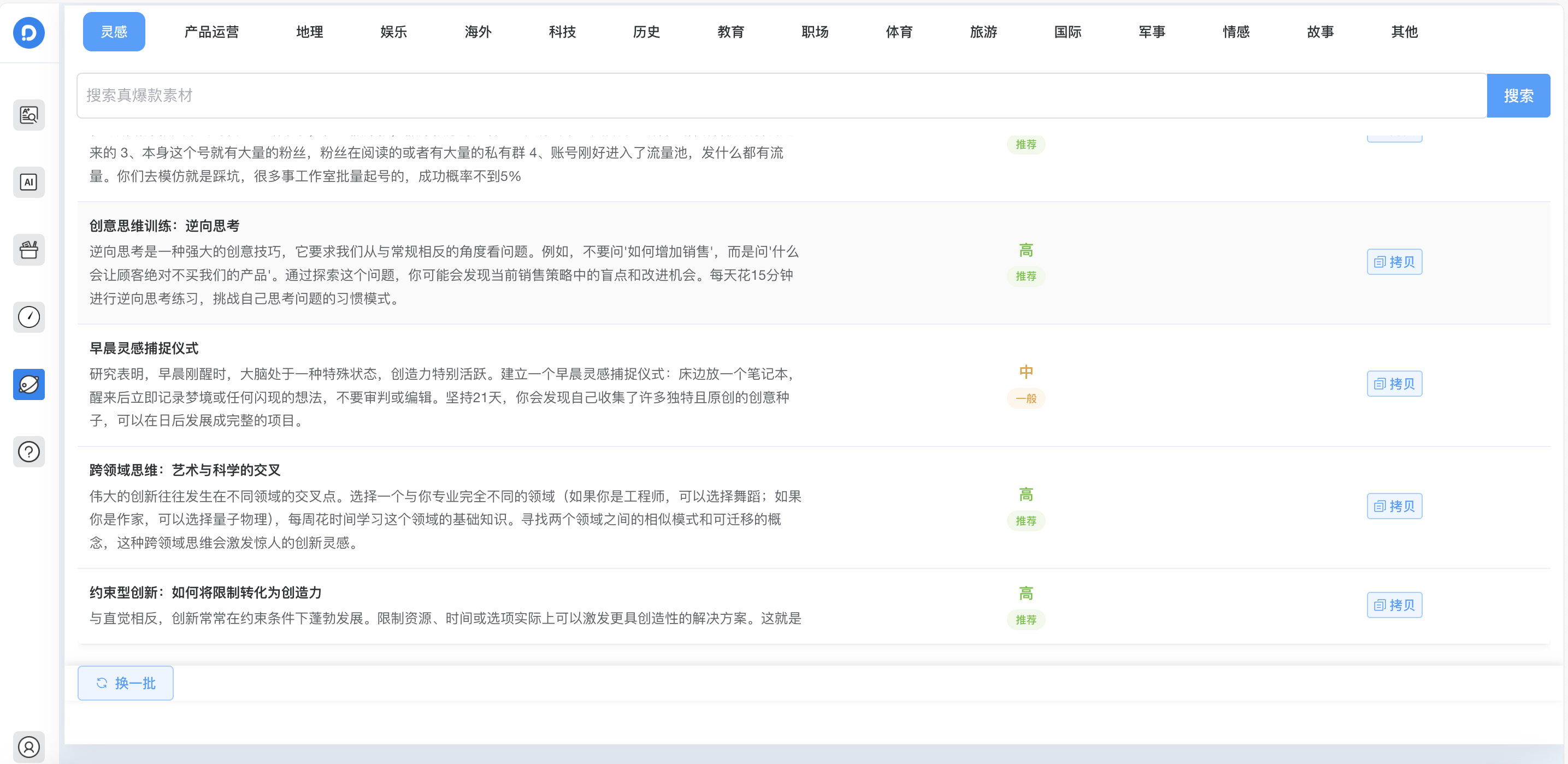Copy the 创意思维训练：逆向思考 entry with 拷贝
The height and width of the screenshot is (764, 1568).
click(1394, 262)
